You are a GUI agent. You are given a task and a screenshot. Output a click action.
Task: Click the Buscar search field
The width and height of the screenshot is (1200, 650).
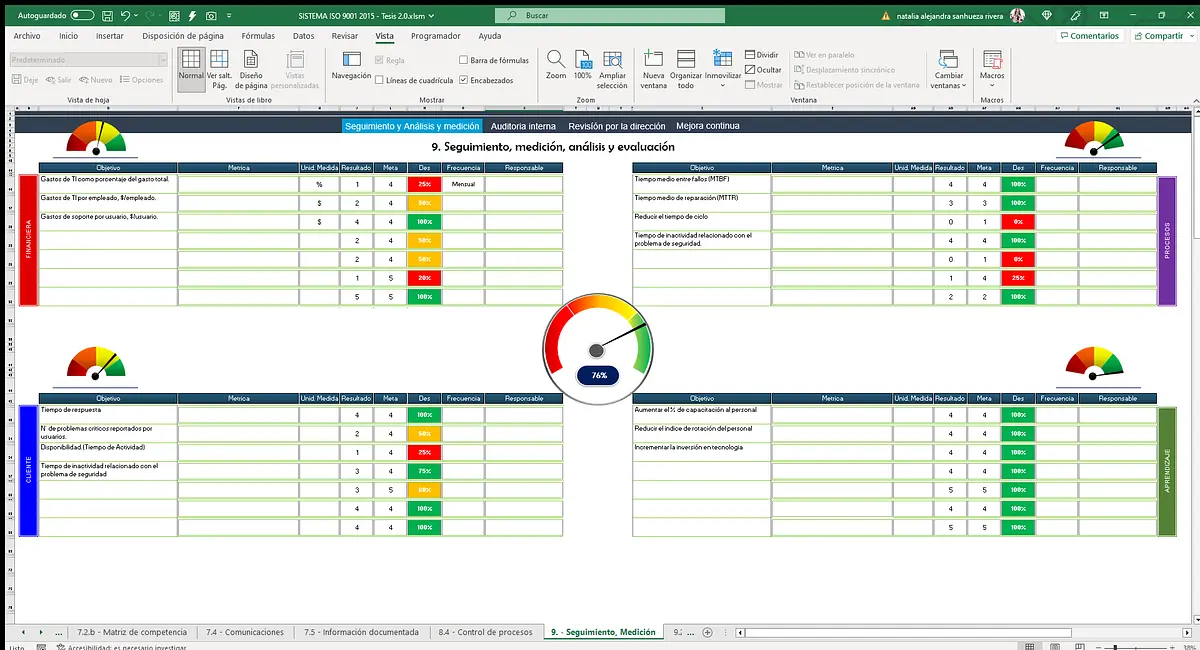pos(610,16)
